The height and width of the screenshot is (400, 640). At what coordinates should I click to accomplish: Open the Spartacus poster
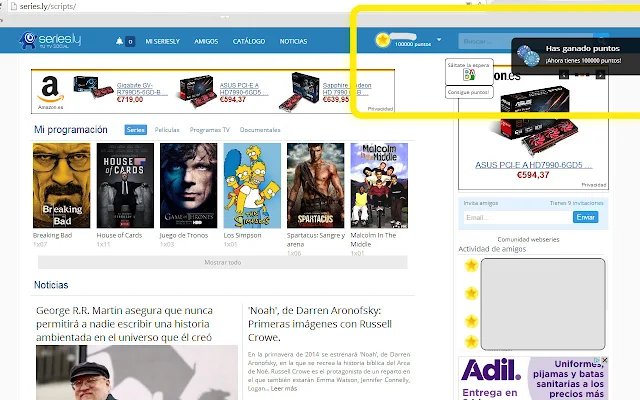(x=316, y=185)
